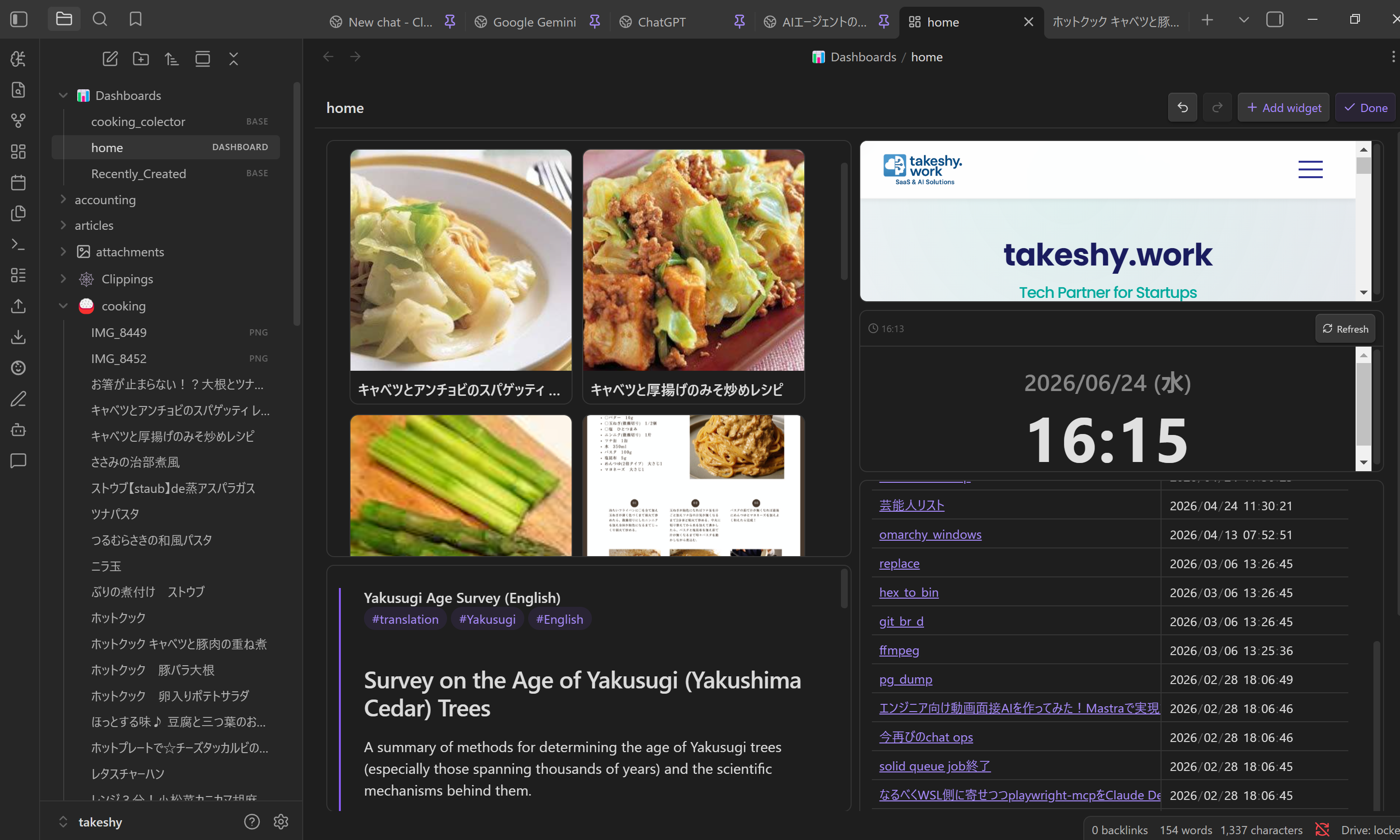The height and width of the screenshot is (840, 1400).
Task: Open the terminal ribbon icon
Action: pyautogui.click(x=19, y=244)
